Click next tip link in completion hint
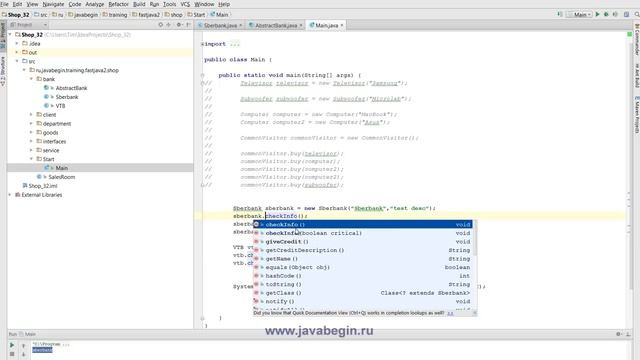The height and width of the screenshot is (360, 640). (x=451, y=313)
